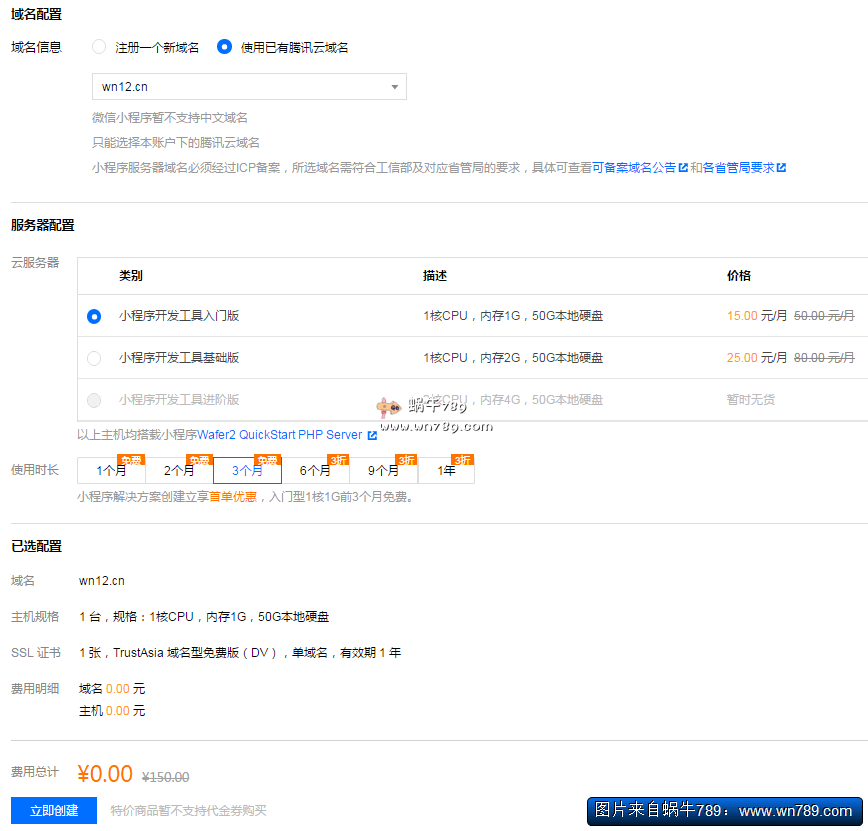This screenshot has height=831, width=868.
Task: Select 小程序开发工具基础版 server radio button
Action: [94, 358]
